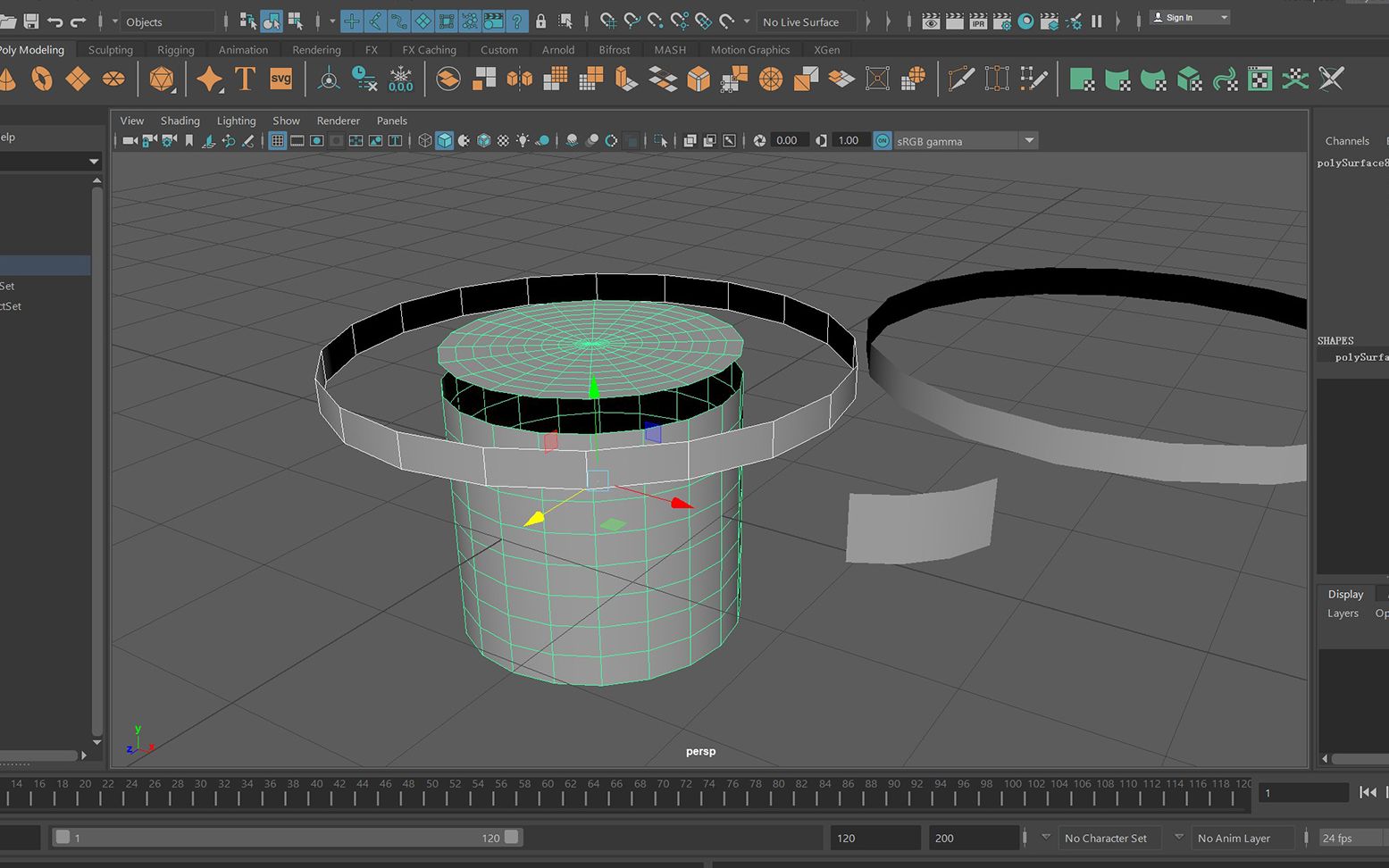The image size is (1389, 868).
Task: Select the Freeze Transformations snowflake icon
Action: (x=401, y=79)
